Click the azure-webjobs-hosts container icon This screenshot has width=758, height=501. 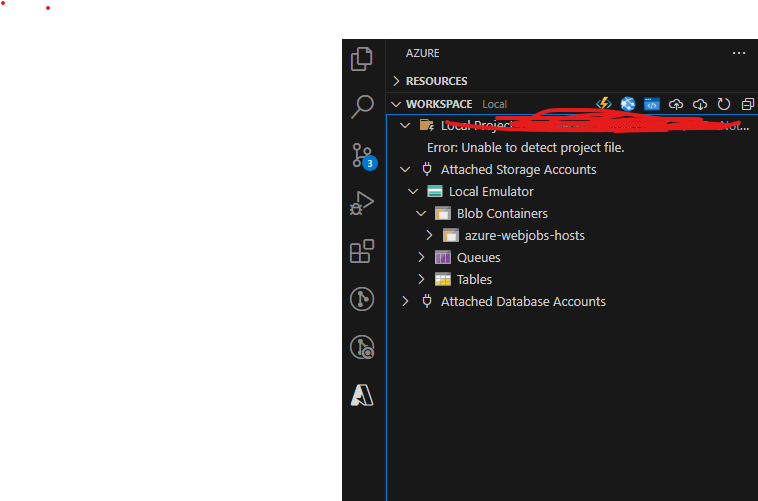point(451,236)
